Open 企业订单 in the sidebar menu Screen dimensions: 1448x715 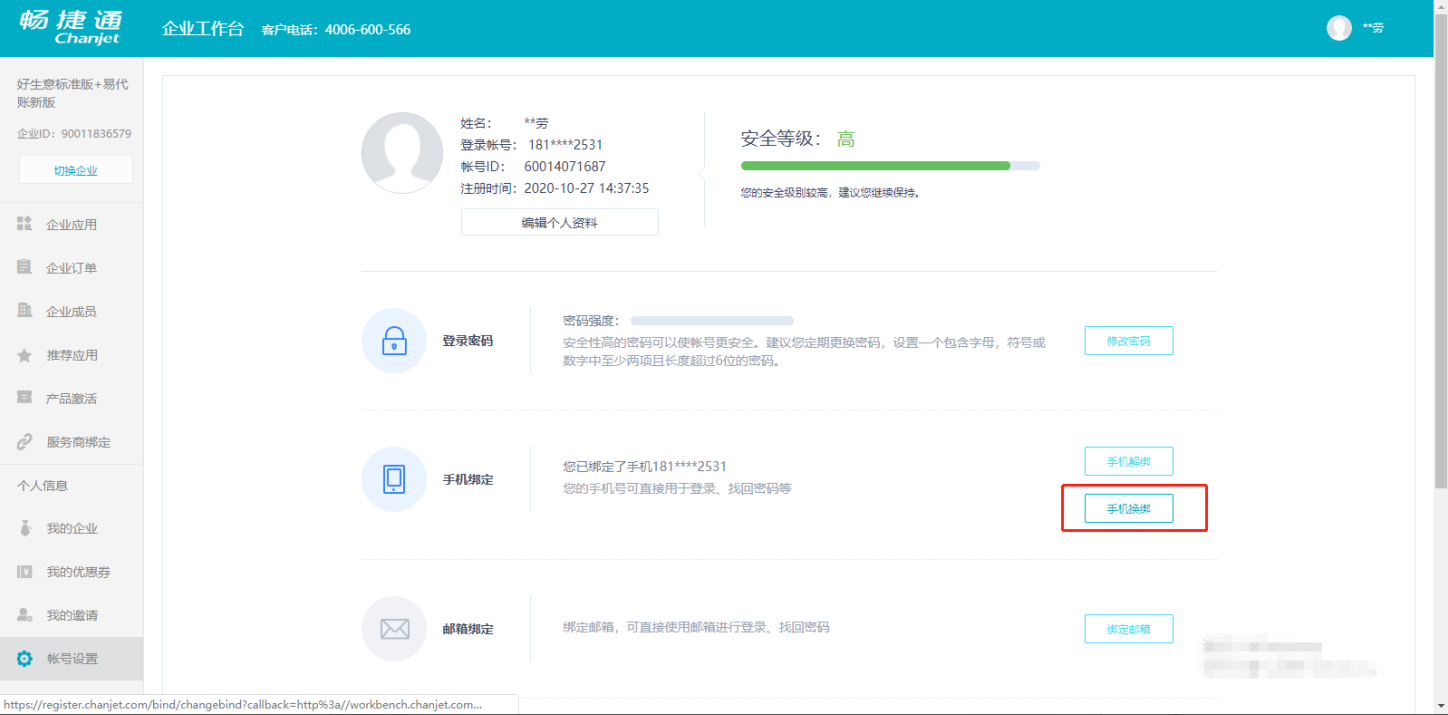pos(72,268)
